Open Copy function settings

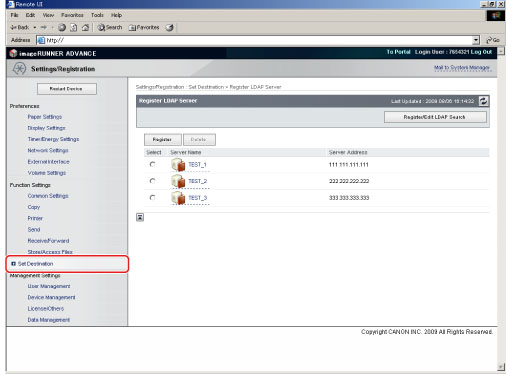pyautogui.click(x=34, y=207)
